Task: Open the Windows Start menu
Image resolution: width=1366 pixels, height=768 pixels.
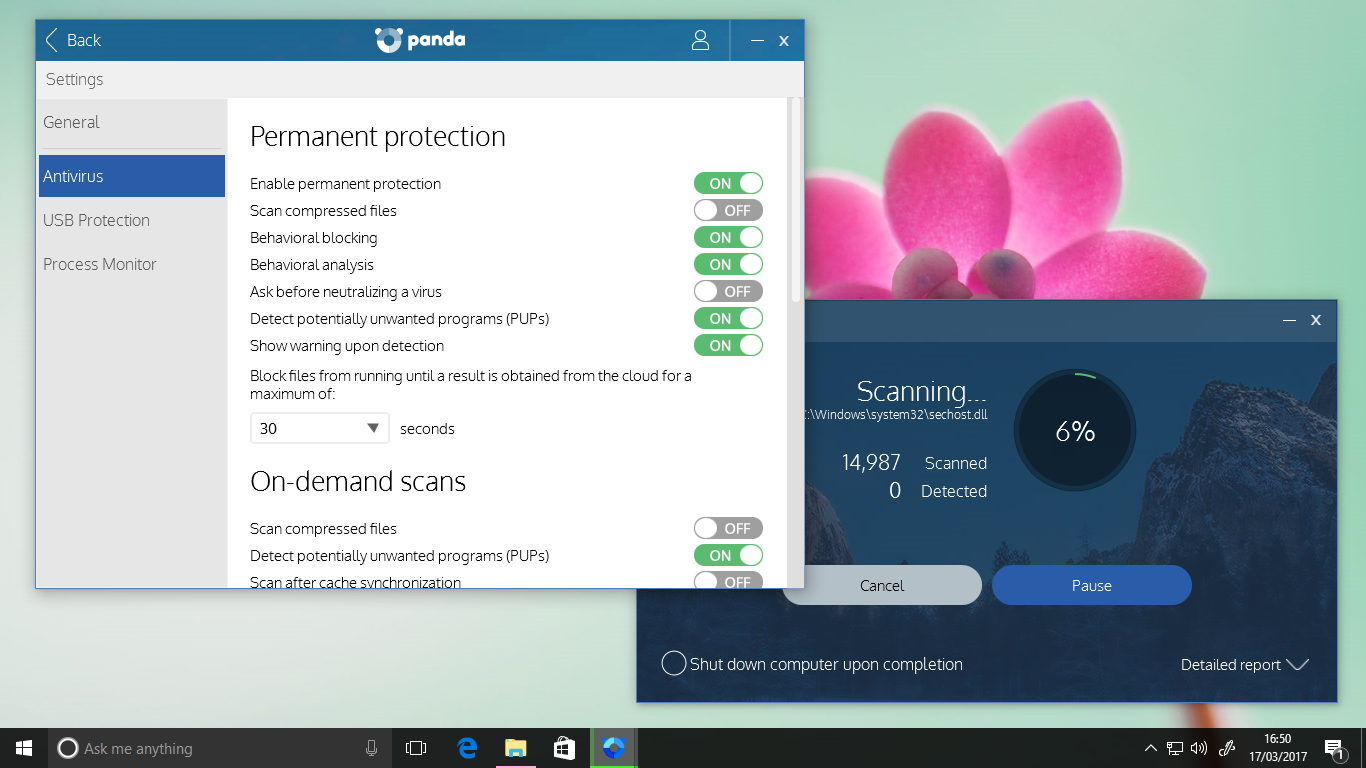Action: pos(24,748)
